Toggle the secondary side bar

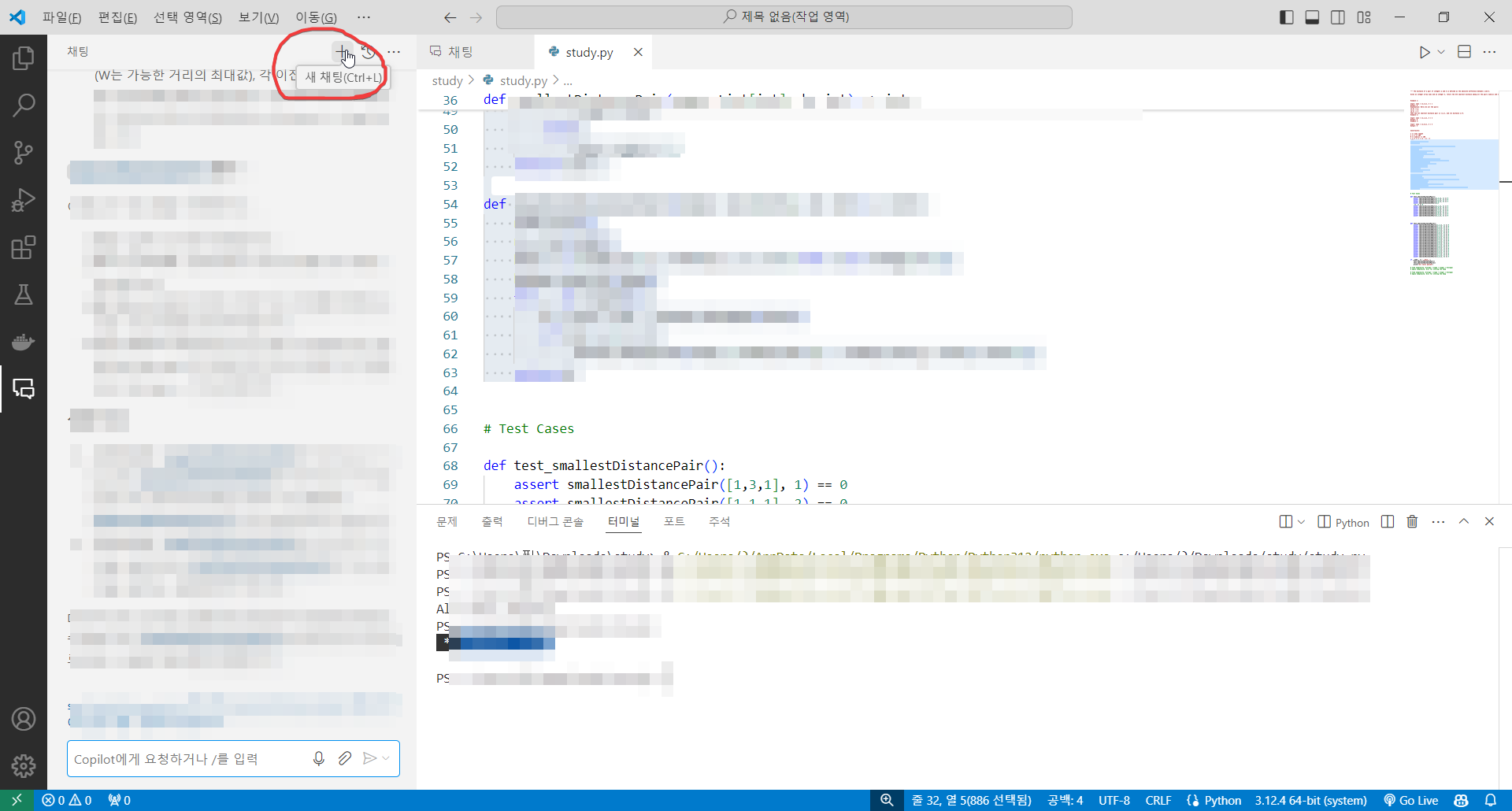point(1338,17)
